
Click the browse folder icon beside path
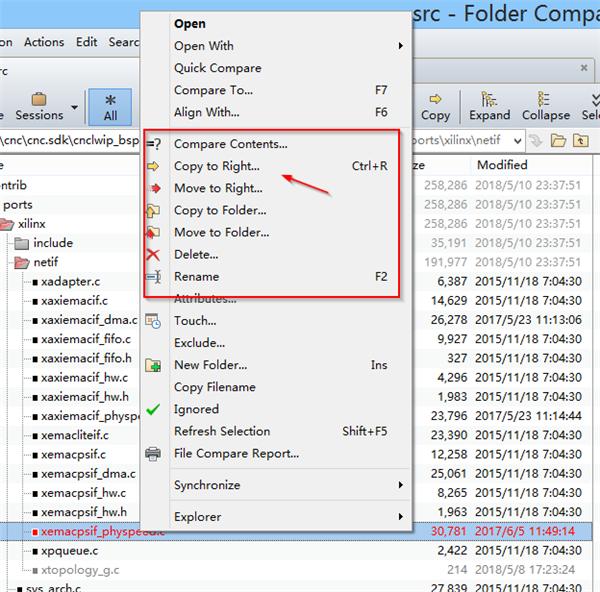point(558,141)
